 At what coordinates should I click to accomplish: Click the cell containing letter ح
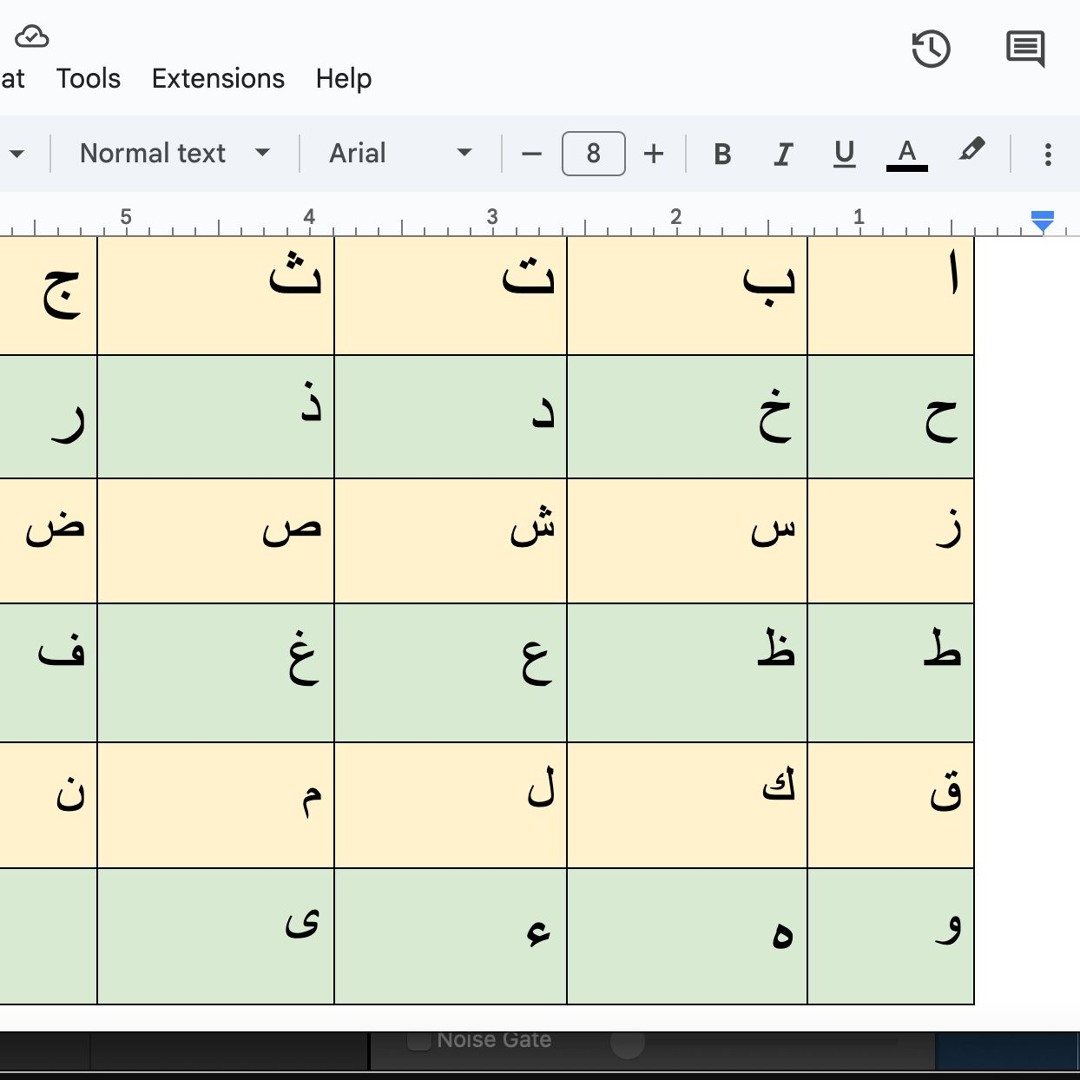click(891, 417)
